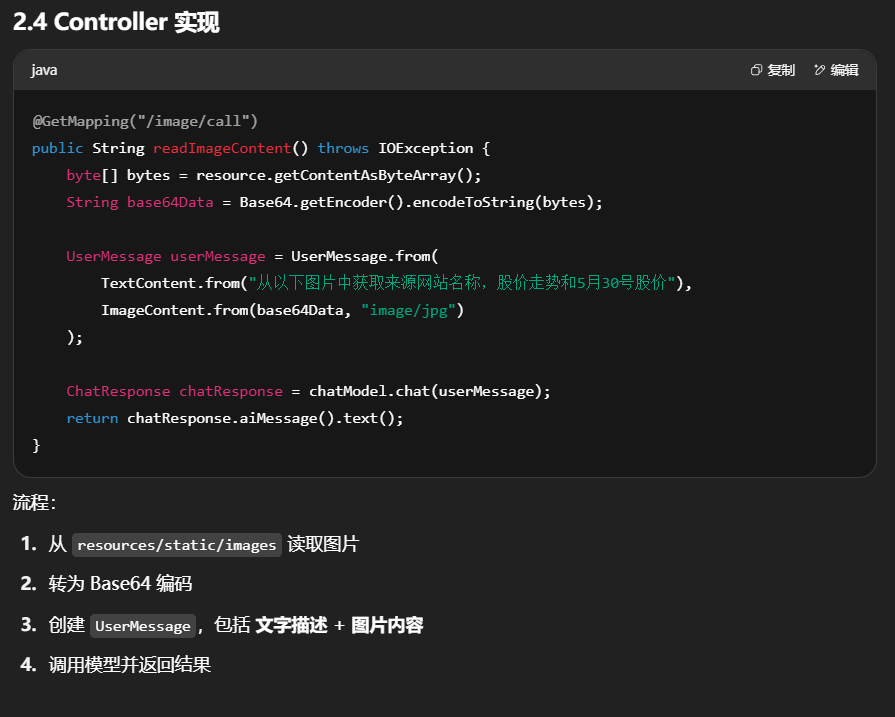Click the readImageContent method name
Image resolution: width=895 pixels, height=717 pixels.
pyautogui.click(x=222, y=148)
